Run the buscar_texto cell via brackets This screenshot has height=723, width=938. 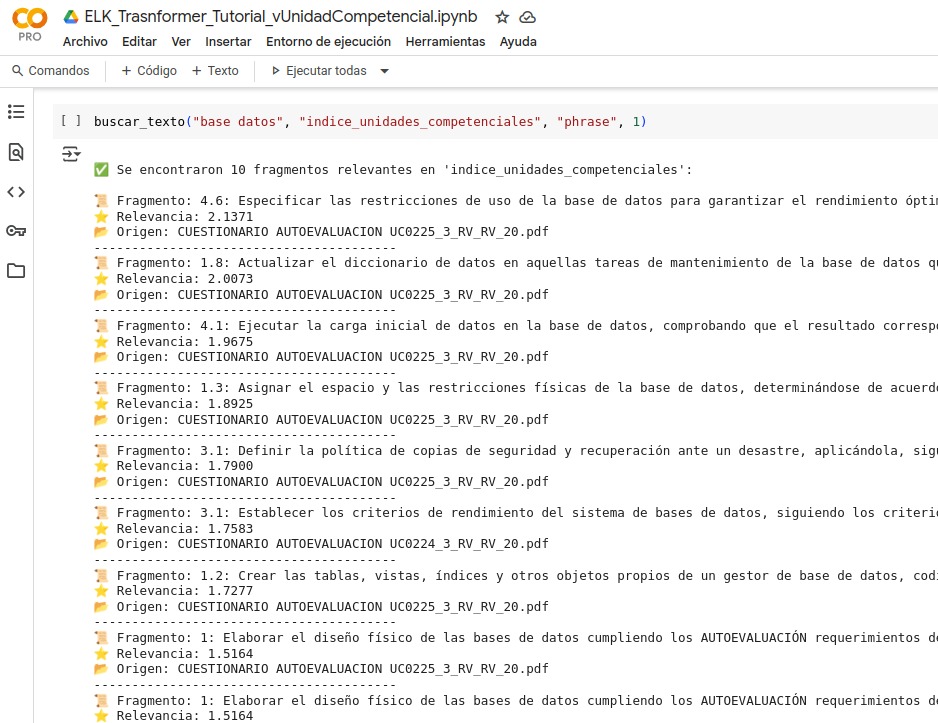pos(70,121)
